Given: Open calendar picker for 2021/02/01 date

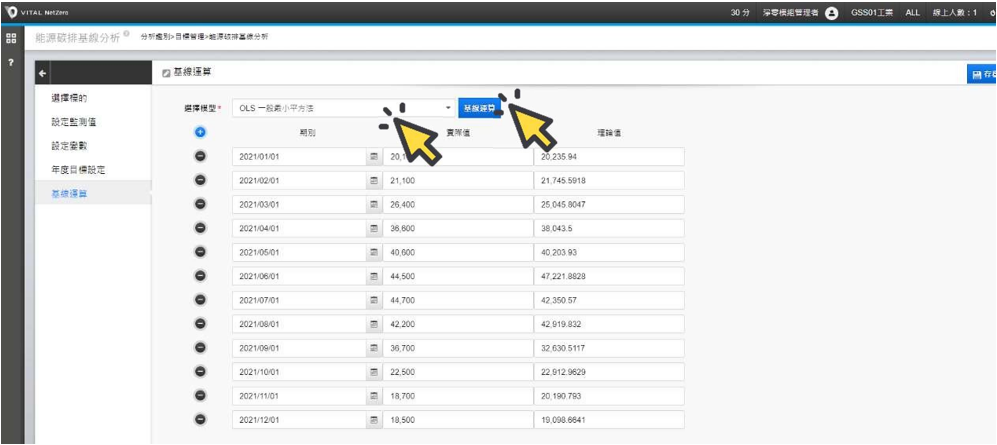Looking at the screenshot, I should coord(374,181).
